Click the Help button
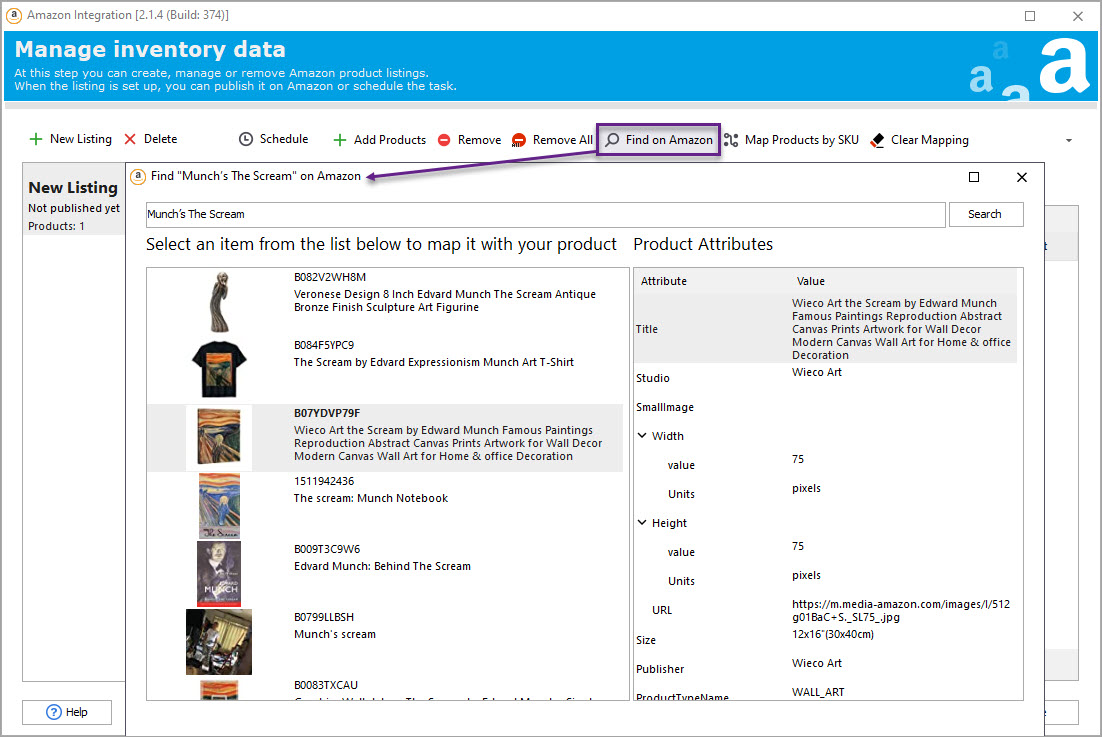 click(67, 712)
